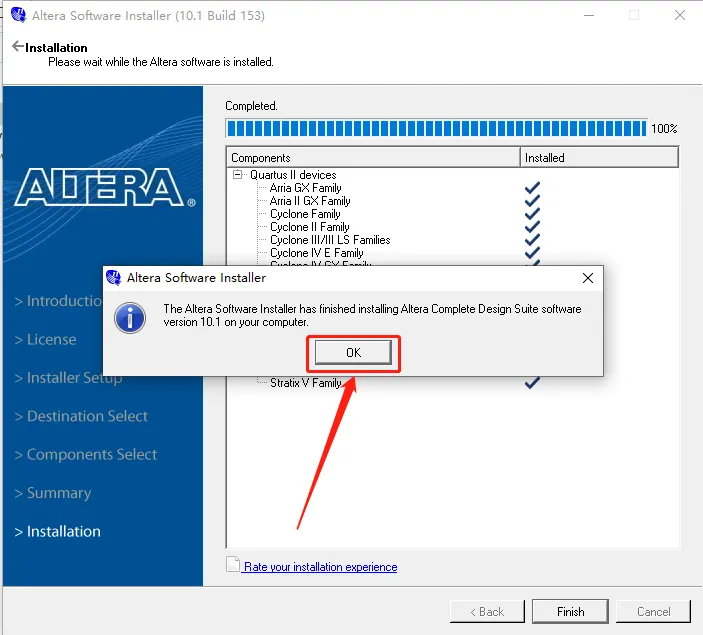Click the blue information icon in the dialog
Image resolution: width=703 pixels, height=635 pixels.
coord(130,318)
